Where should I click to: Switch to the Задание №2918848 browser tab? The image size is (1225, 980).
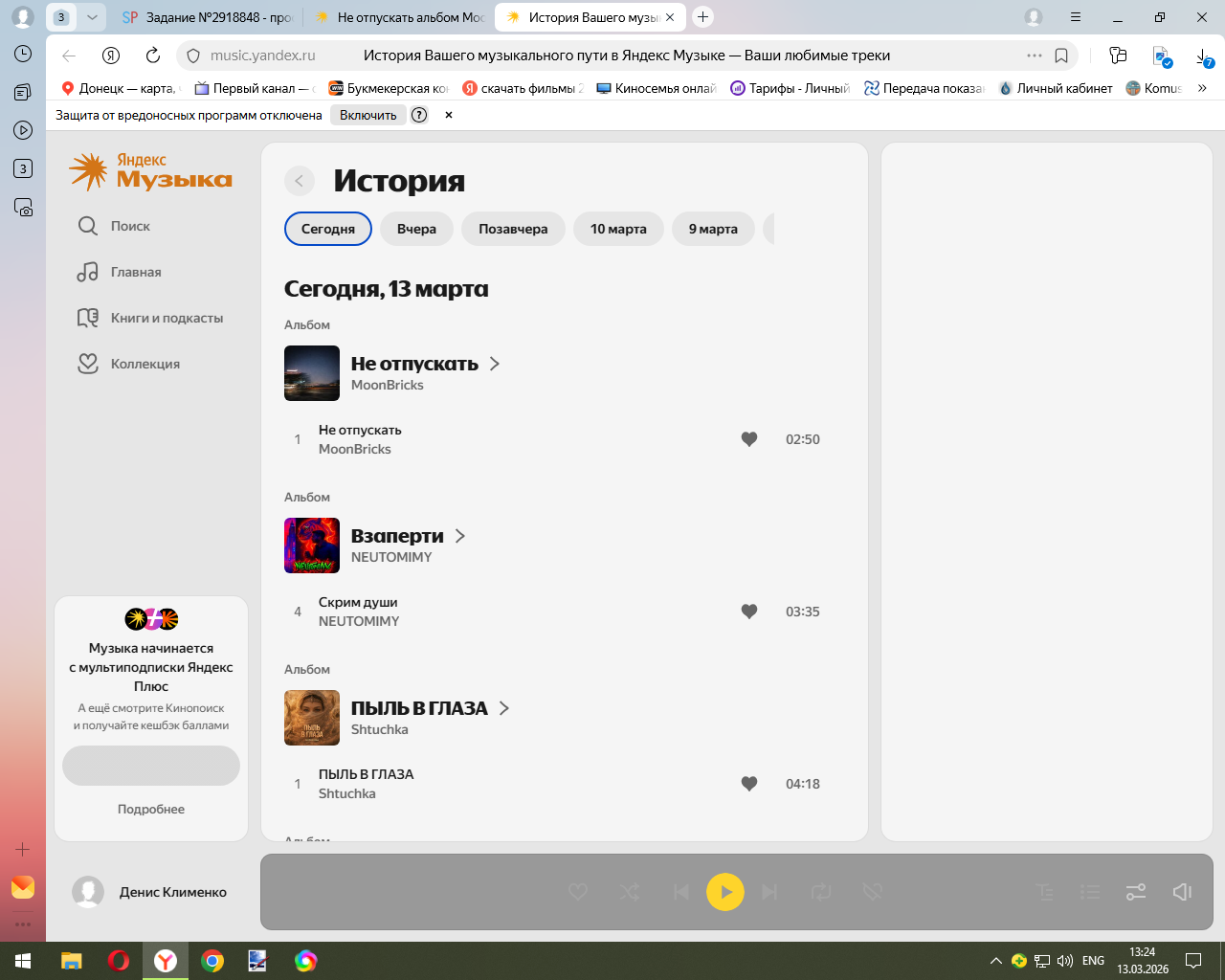(x=208, y=17)
